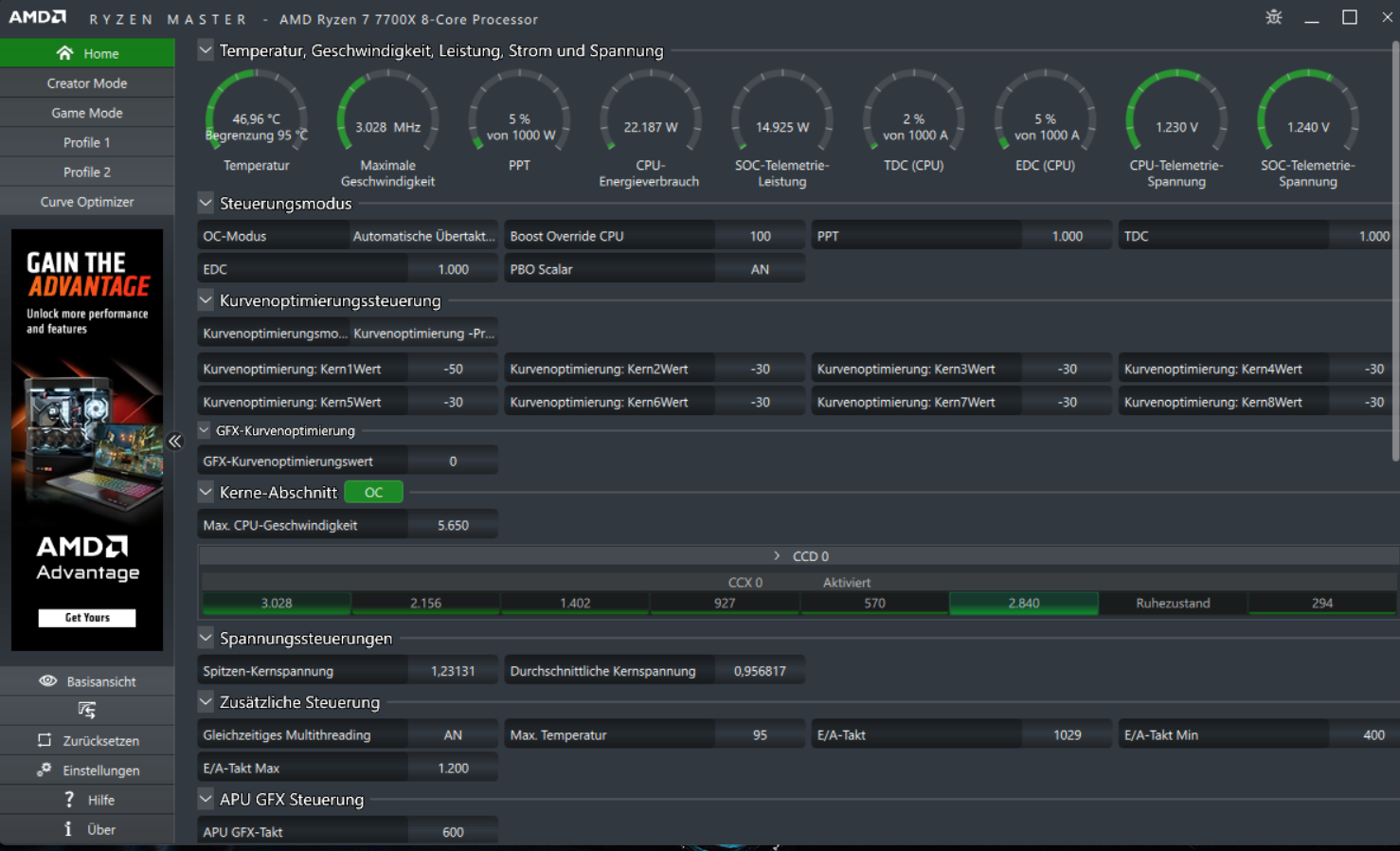Click core bar showing 3.028 MHz
This screenshot has width=1400, height=851.
pos(277,603)
